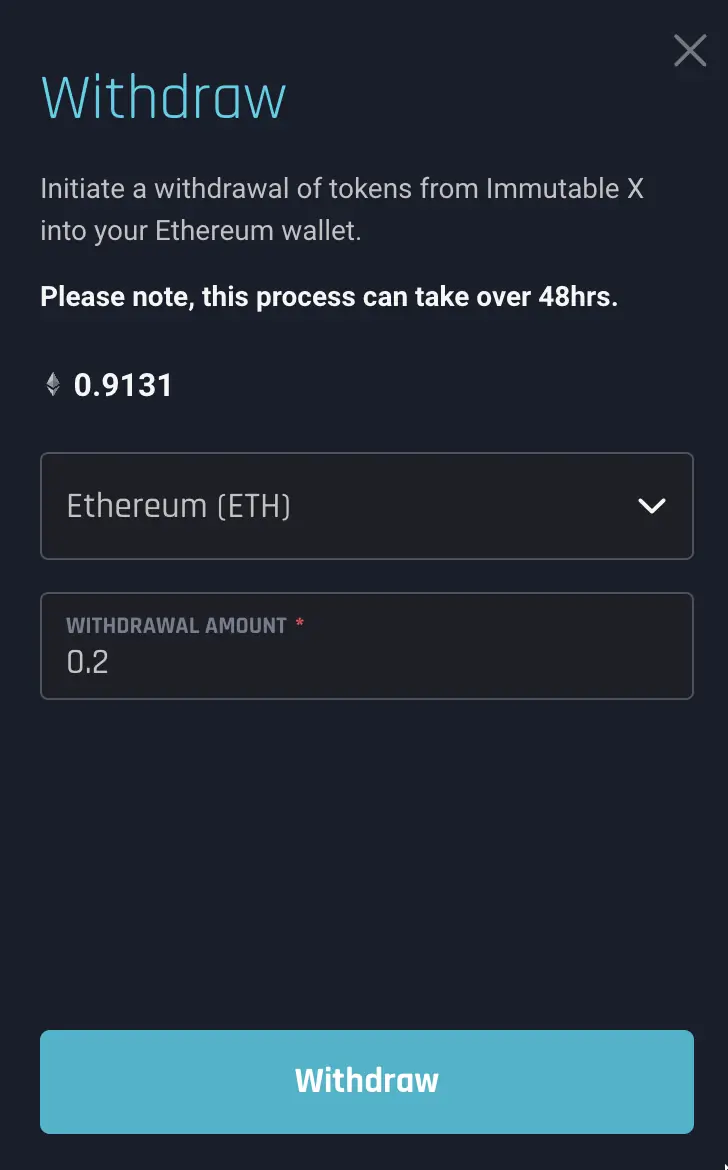Close the Withdraw dialog with the X icon
Screen dimensions: 728x1170
point(690,50)
